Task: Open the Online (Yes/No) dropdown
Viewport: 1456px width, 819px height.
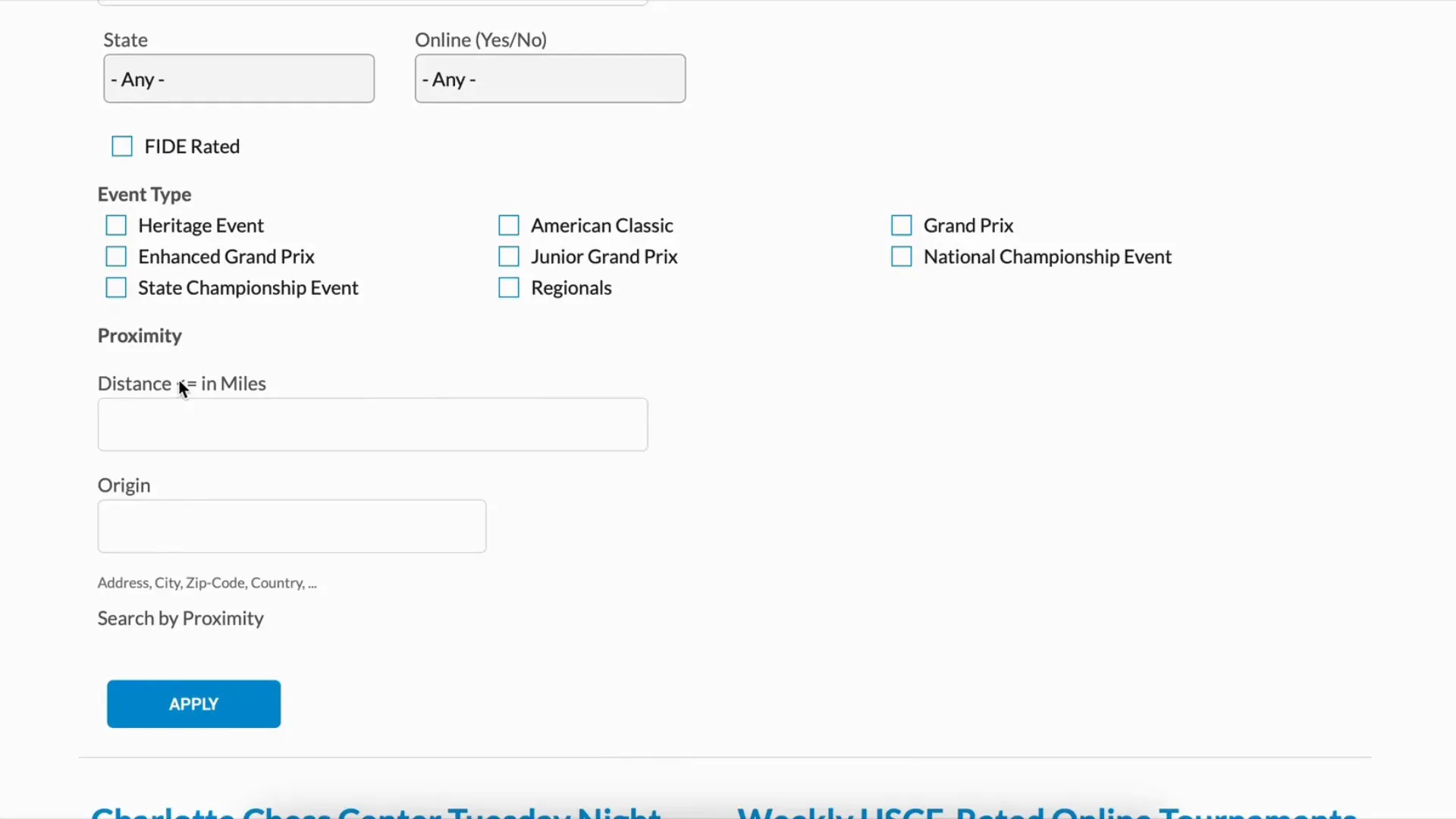Action: pyautogui.click(x=549, y=78)
